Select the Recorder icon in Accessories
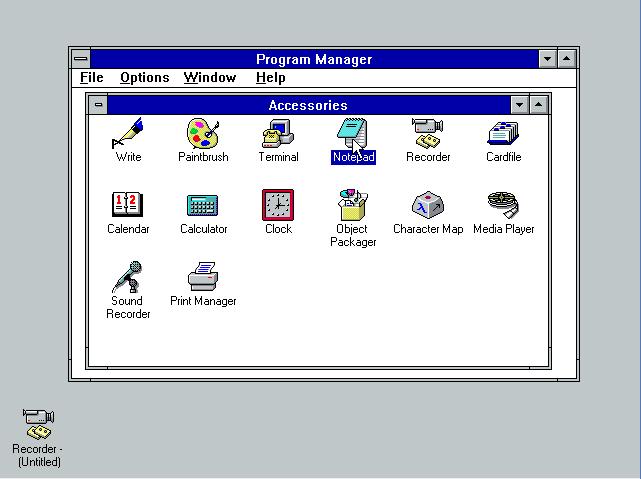The width and height of the screenshot is (641, 479). tap(428, 133)
